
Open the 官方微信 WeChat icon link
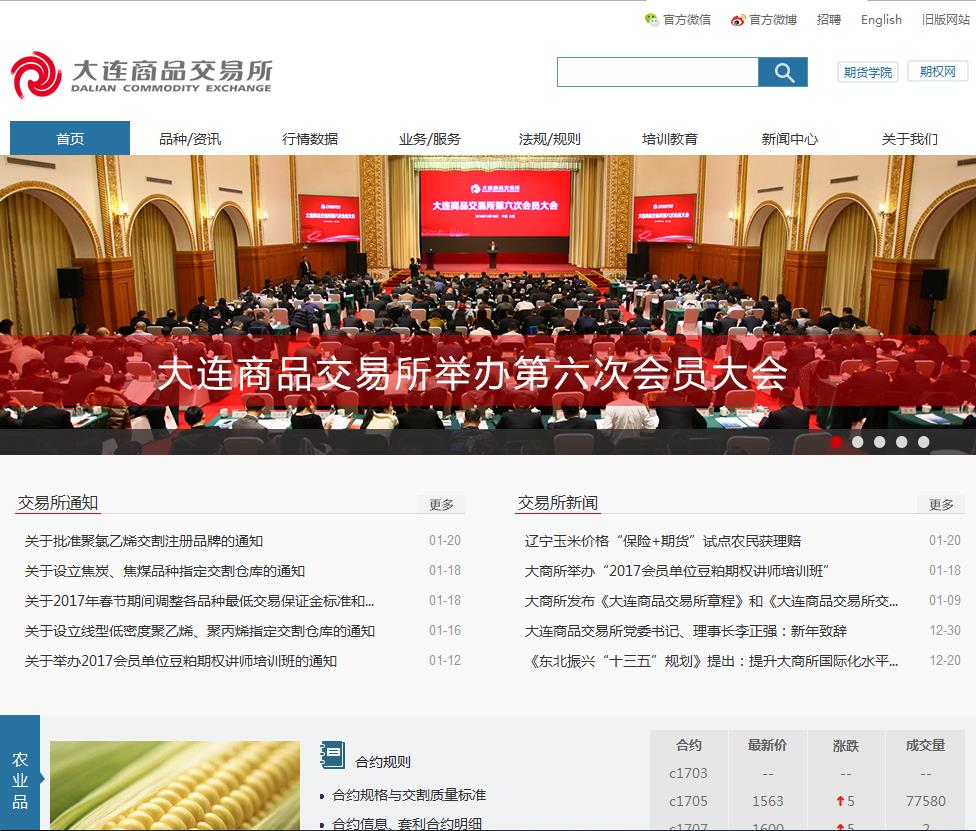[651, 19]
